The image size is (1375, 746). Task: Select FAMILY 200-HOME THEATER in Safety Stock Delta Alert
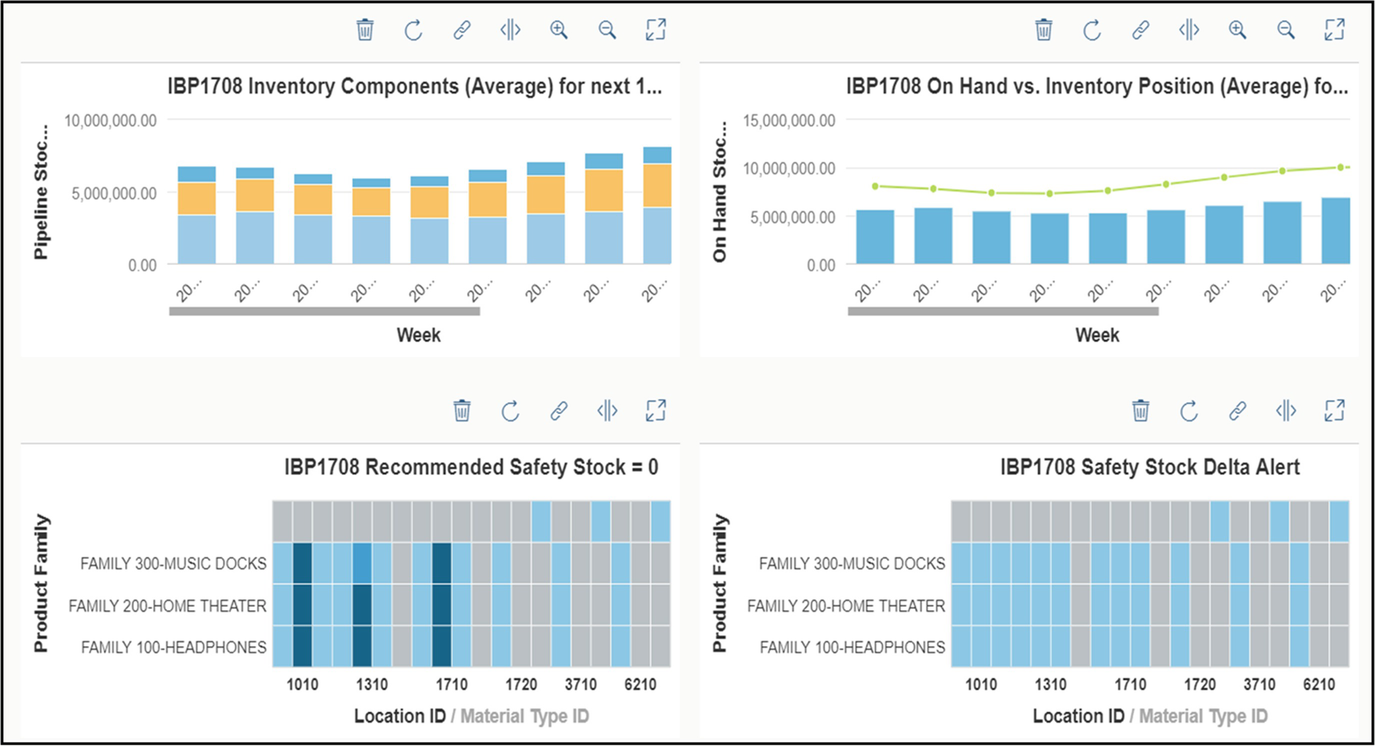click(x=847, y=606)
